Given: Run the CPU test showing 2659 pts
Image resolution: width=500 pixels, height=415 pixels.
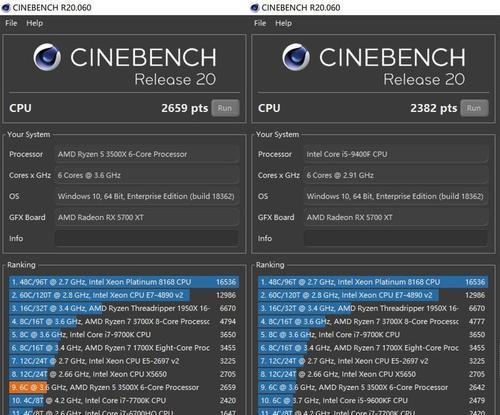Looking at the screenshot, I should point(225,108).
